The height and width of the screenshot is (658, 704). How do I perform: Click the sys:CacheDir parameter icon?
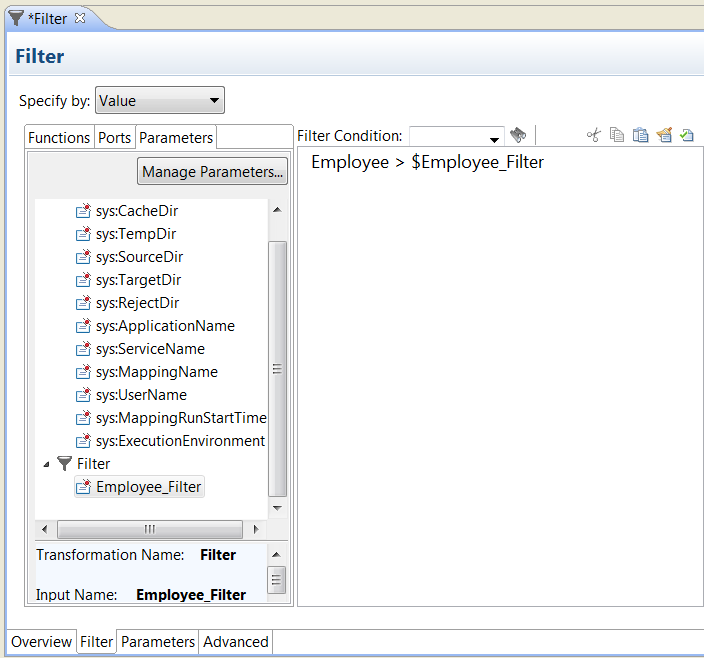pos(84,211)
